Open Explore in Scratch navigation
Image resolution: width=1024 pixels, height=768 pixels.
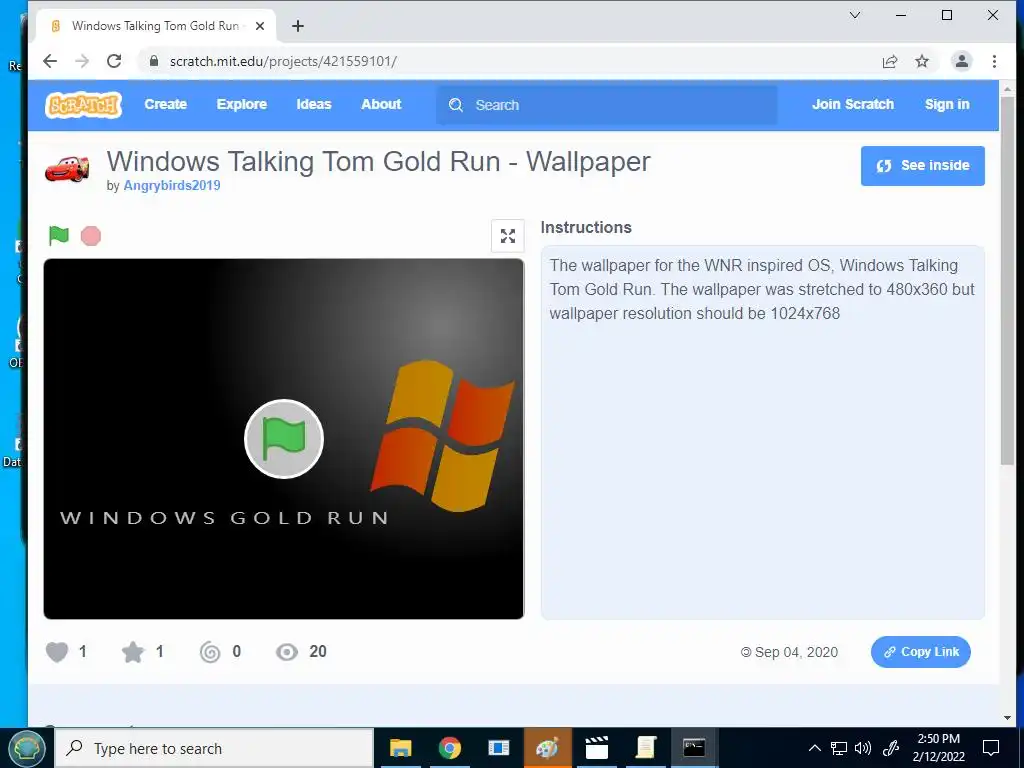point(242,104)
